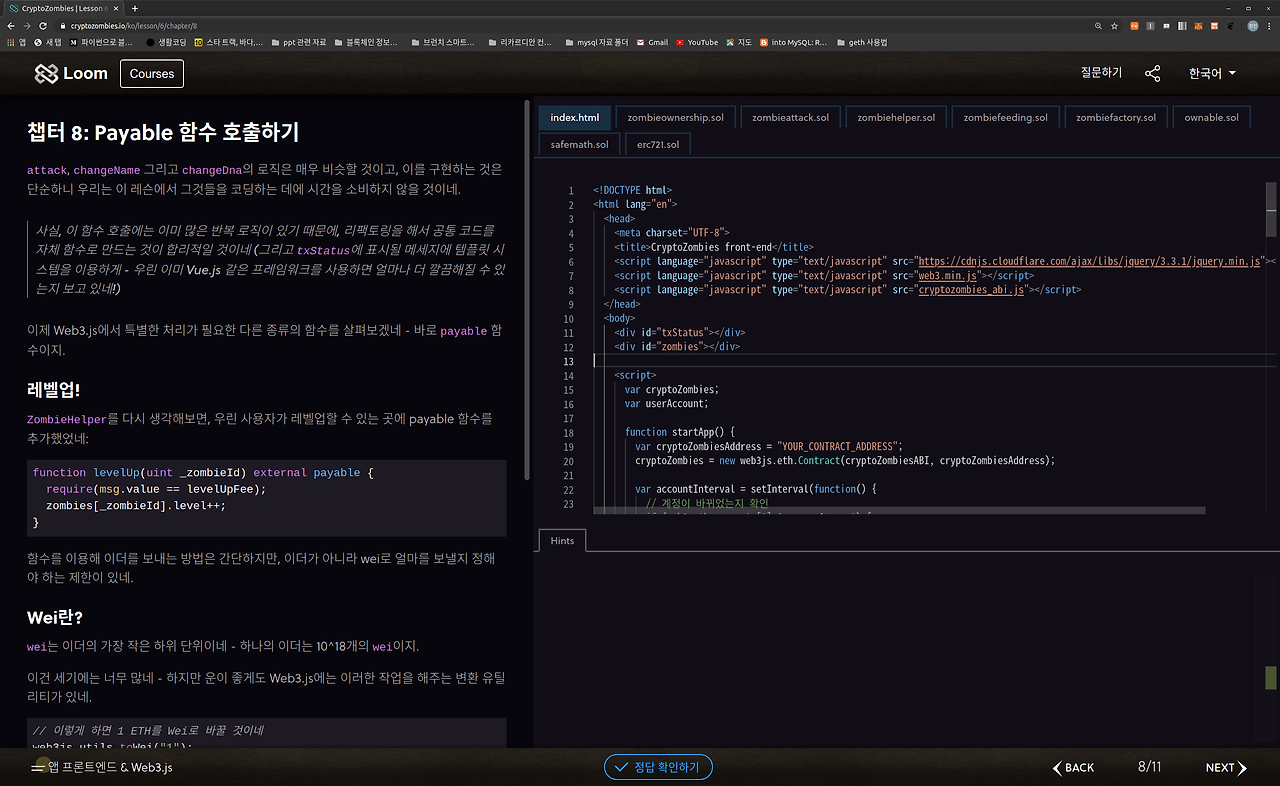Open the 생활코딩 bookmark
The height and width of the screenshot is (786, 1280).
(166, 42)
